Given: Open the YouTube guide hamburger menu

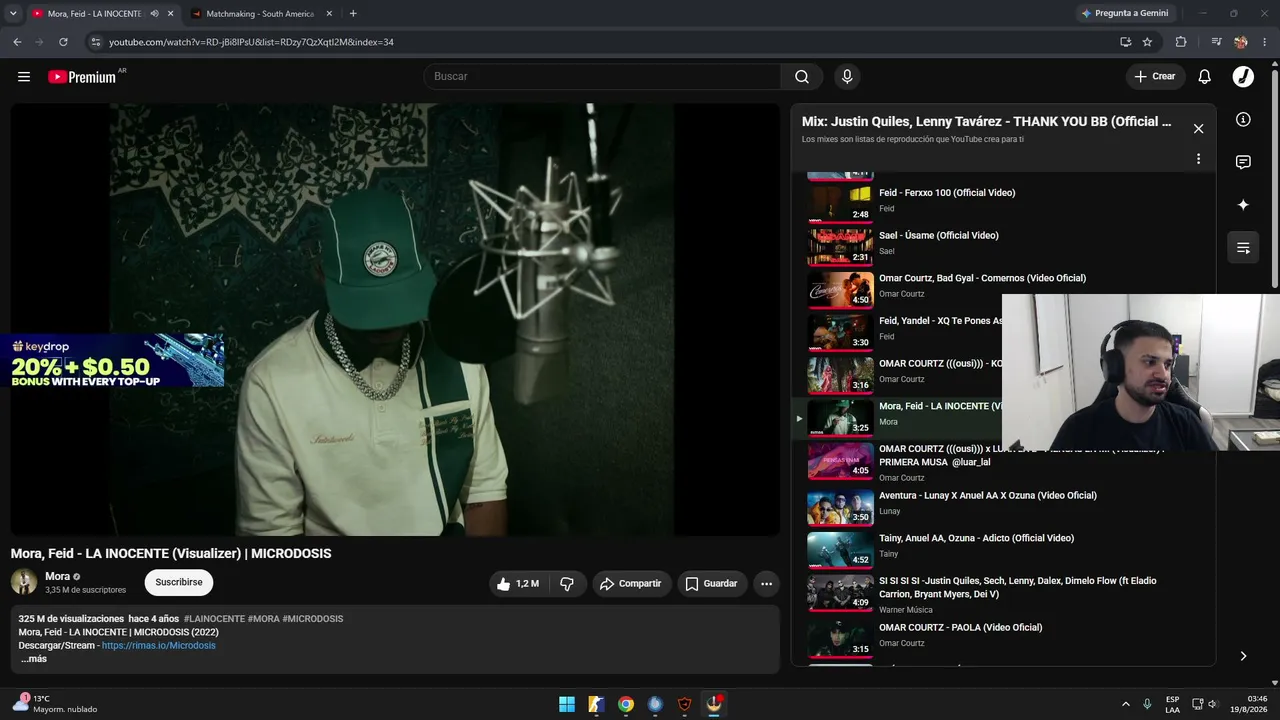Looking at the screenshot, I should tap(24, 76).
